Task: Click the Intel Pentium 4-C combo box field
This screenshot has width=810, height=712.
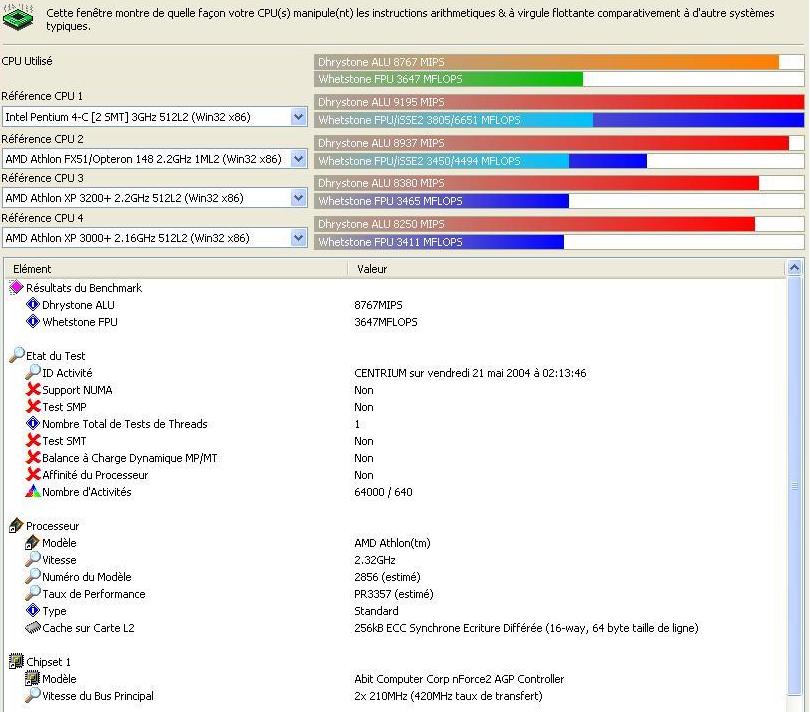Action: pyautogui.click(x=154, y=117)
